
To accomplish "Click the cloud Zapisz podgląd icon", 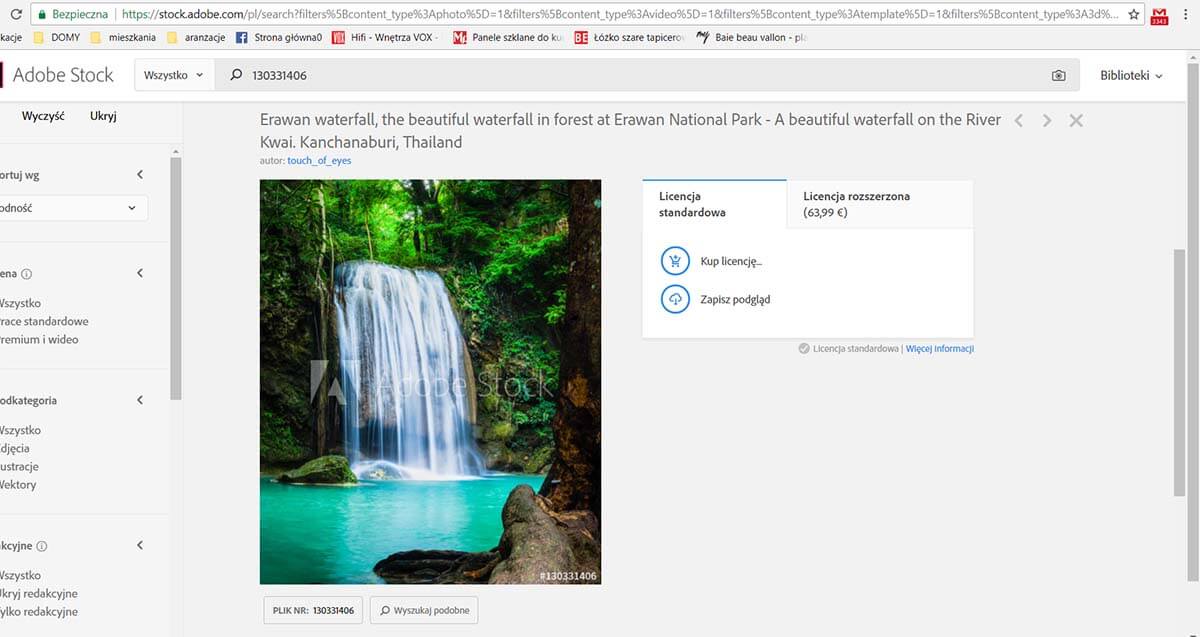I will point(676,299).
